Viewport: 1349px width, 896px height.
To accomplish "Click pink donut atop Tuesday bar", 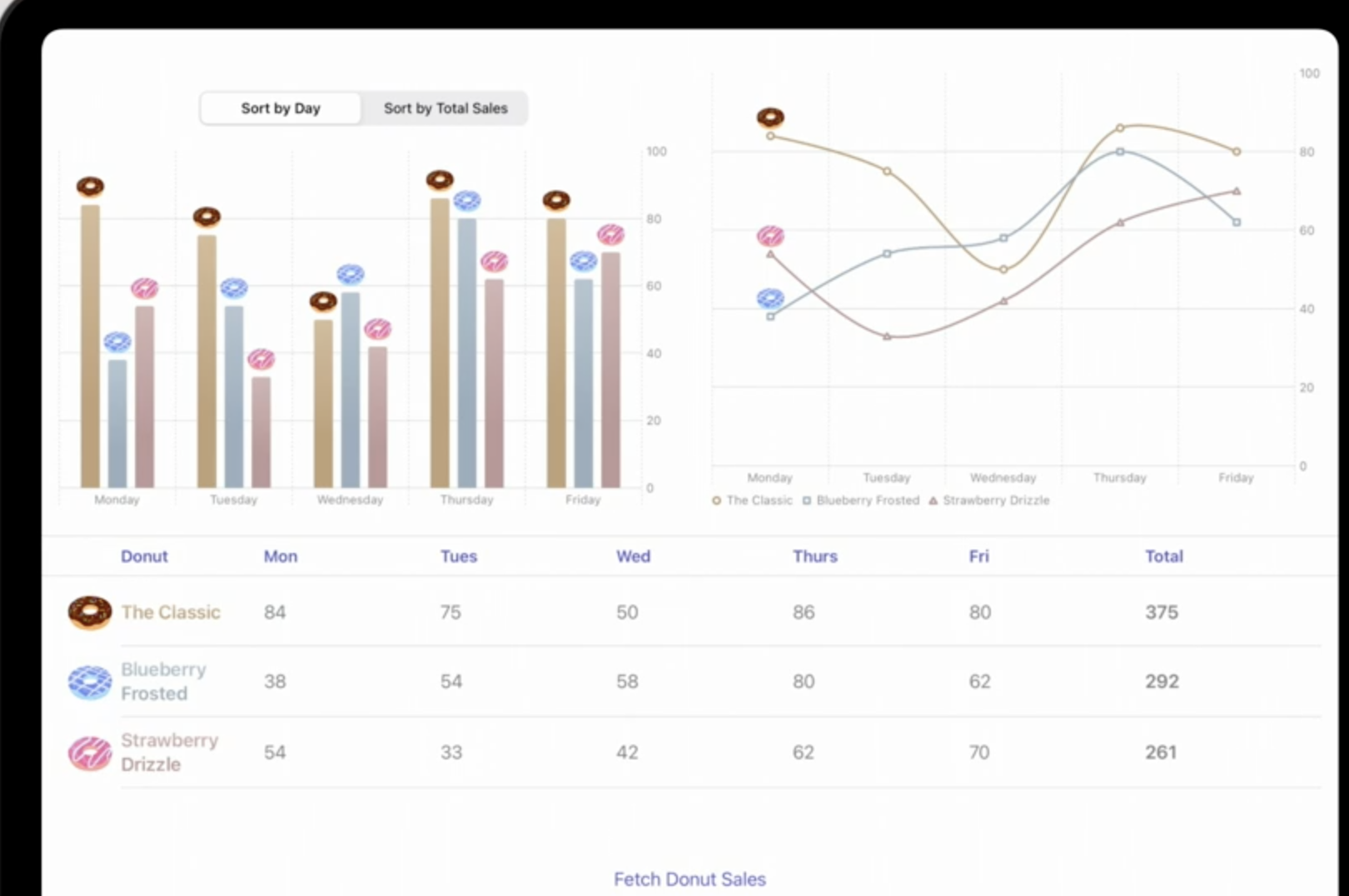I will pos(261,359).
